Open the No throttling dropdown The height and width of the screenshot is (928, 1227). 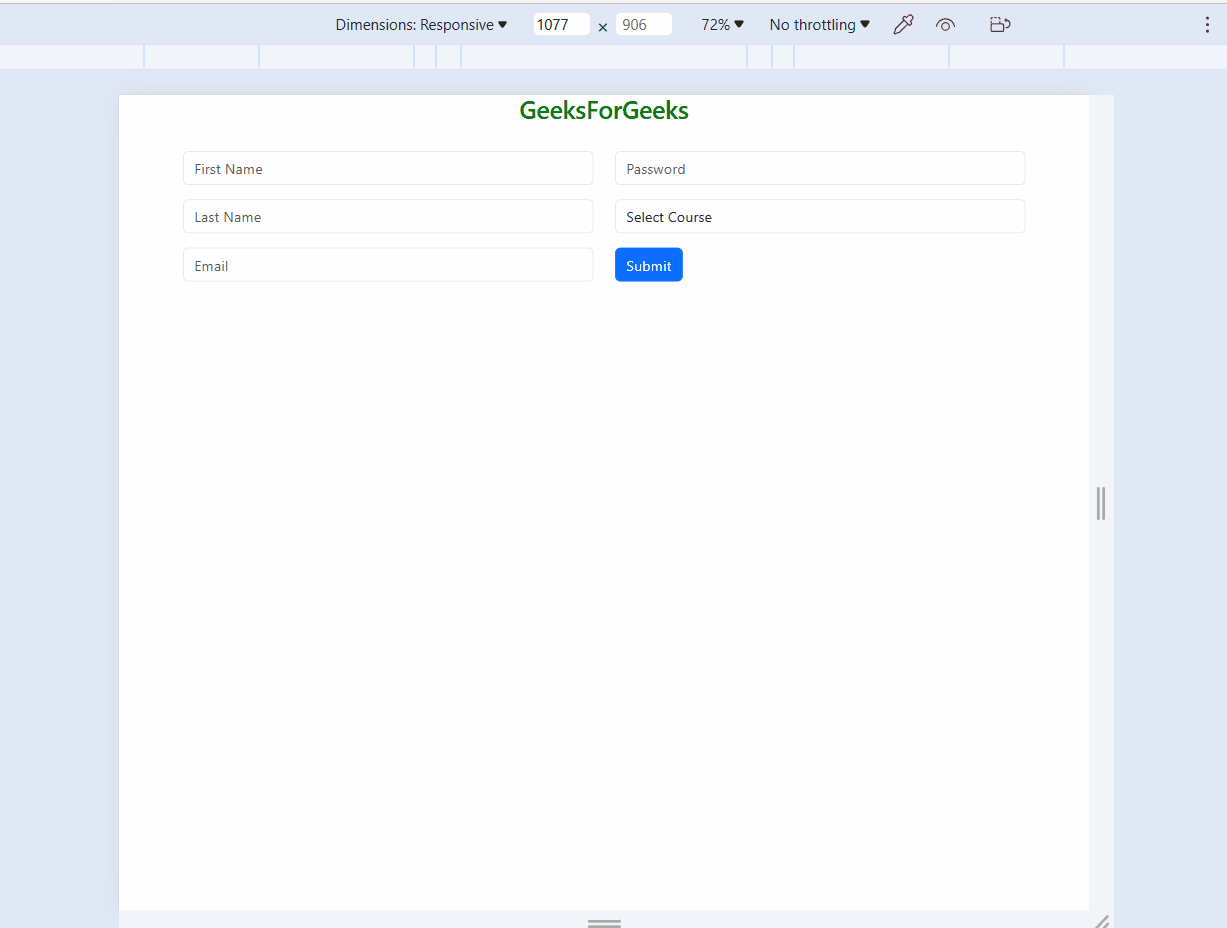click(819, 25)
